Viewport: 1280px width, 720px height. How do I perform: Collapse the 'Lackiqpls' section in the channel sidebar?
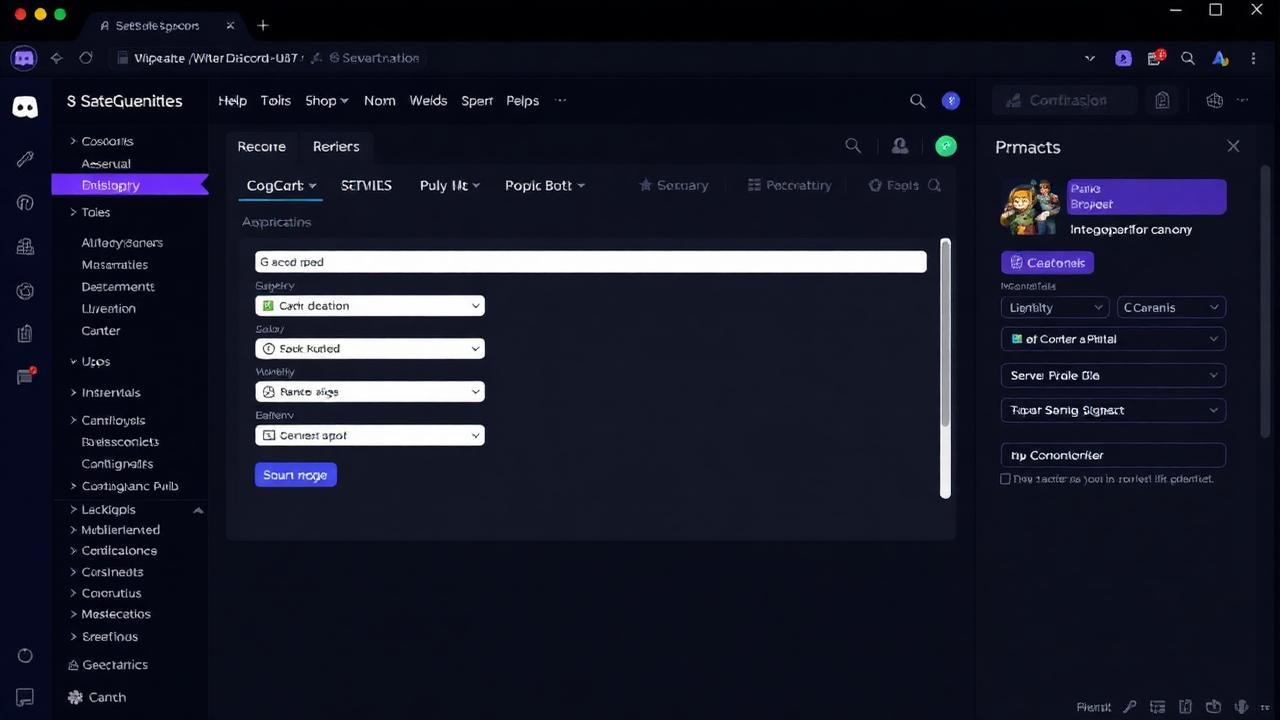(x=198, y=509)
